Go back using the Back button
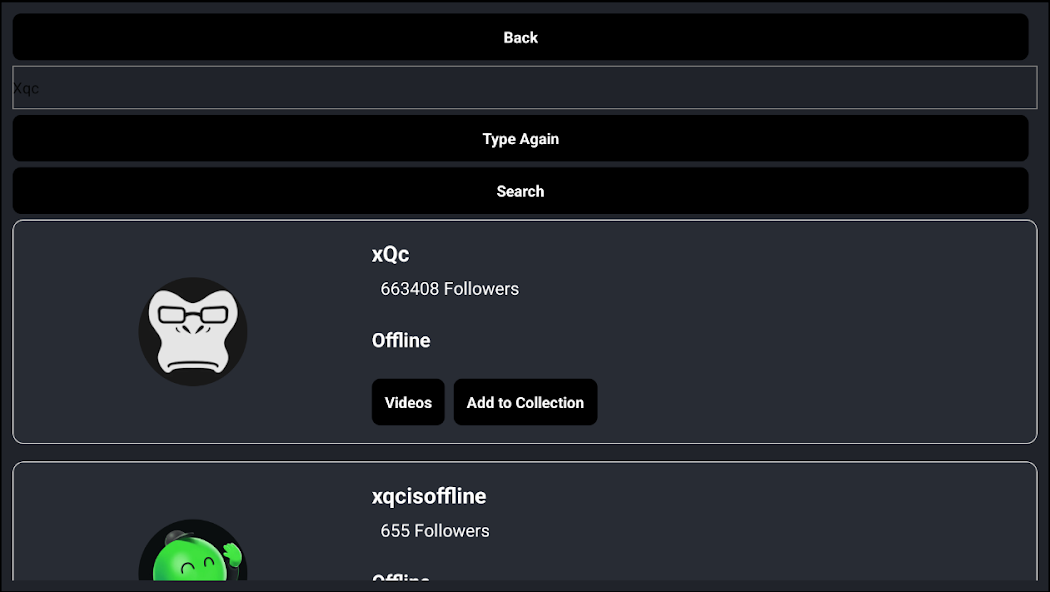 pos(520,38)
